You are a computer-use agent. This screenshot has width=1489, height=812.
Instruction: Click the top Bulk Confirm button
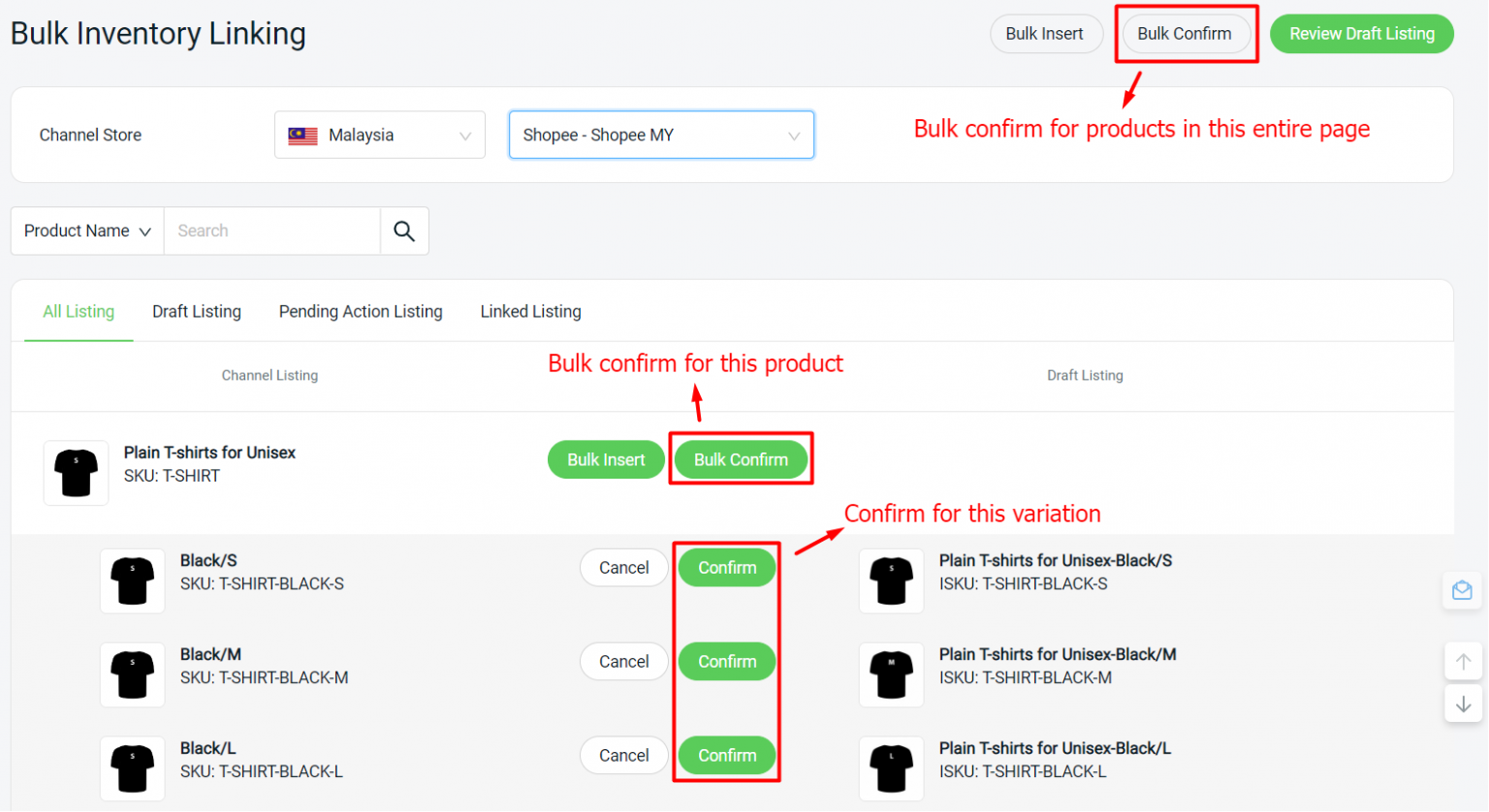pos(1185,33)
